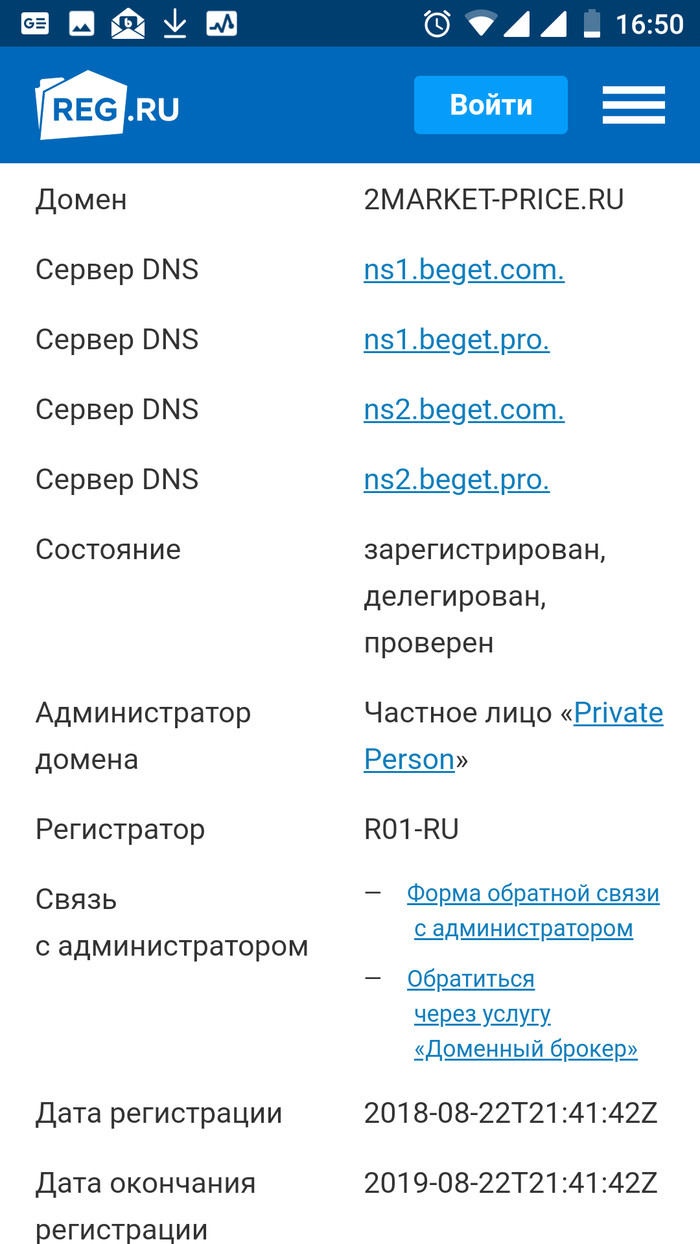Click the REG.RU logo

click(107, 105)
